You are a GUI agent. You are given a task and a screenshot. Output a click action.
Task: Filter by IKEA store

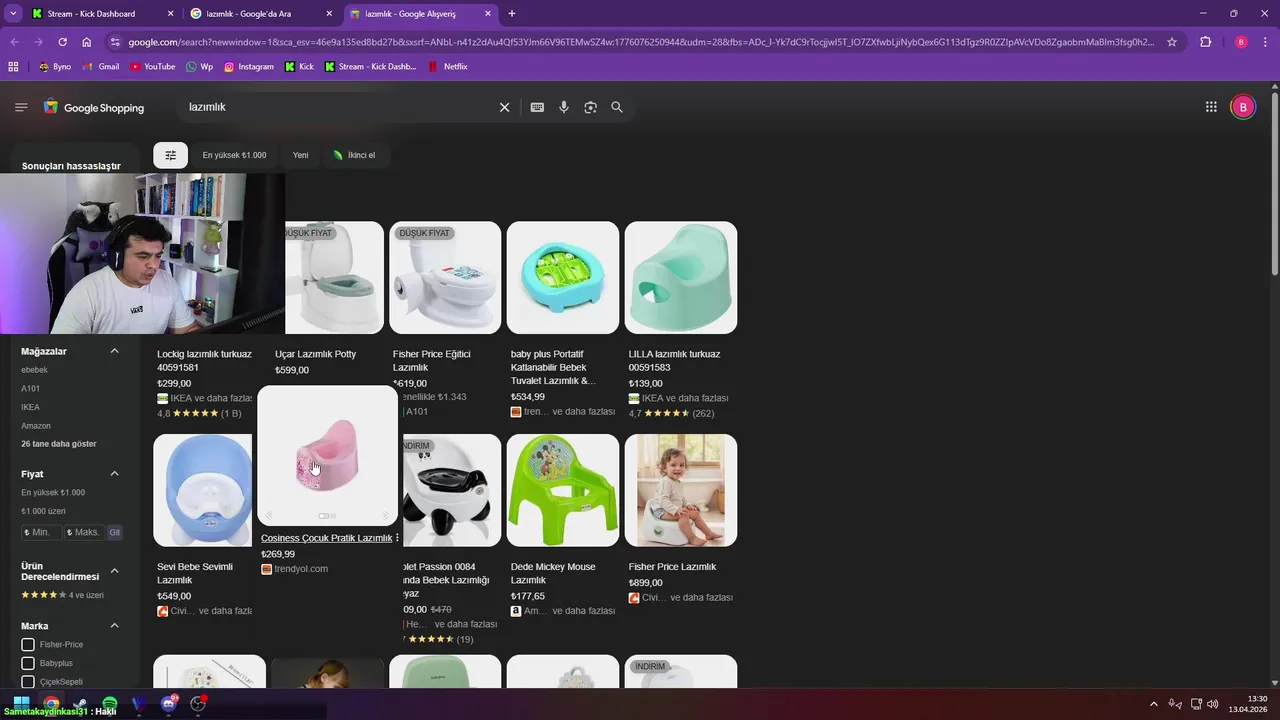(x=30, y=407)
